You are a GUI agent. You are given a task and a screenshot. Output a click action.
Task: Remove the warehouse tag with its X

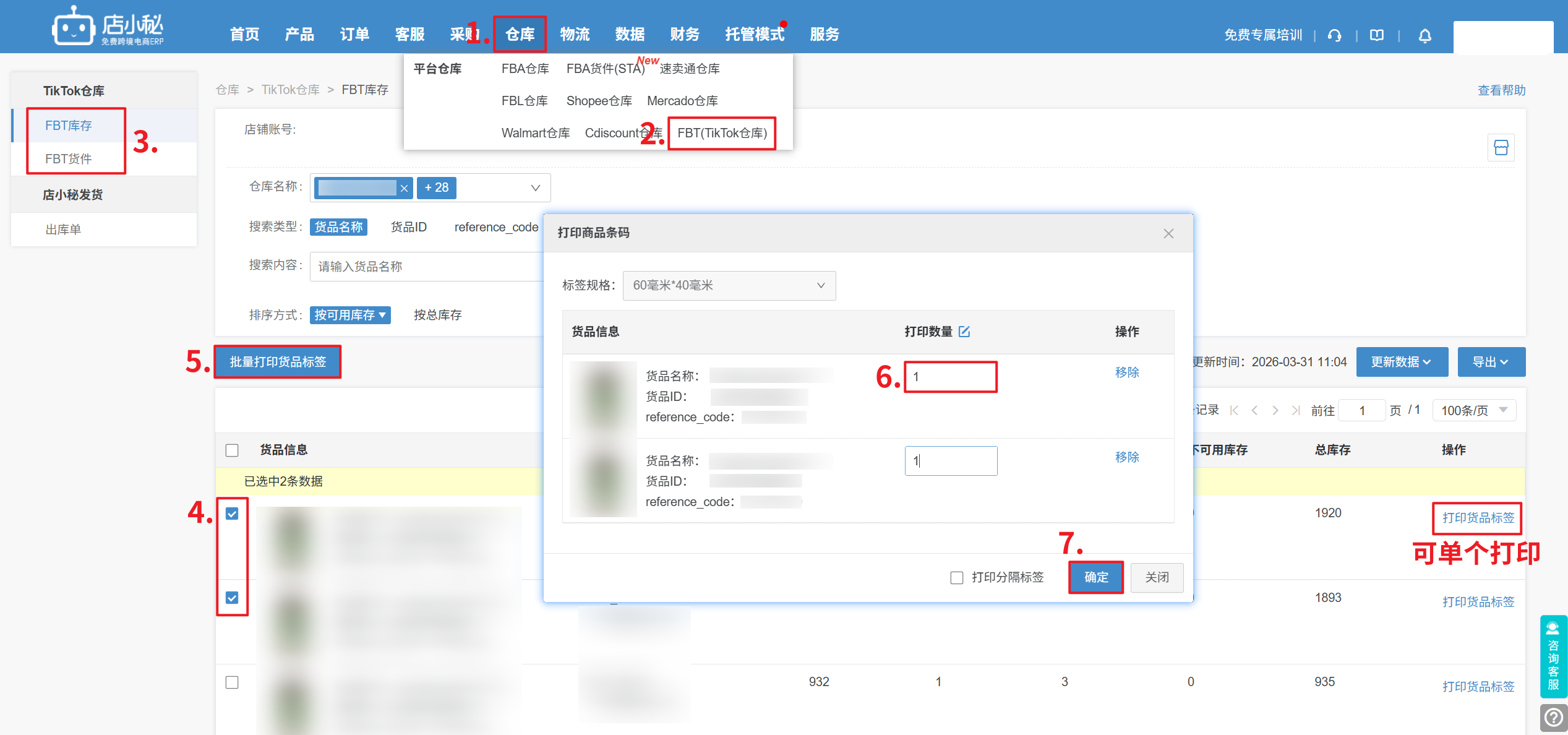pos(404,188)
